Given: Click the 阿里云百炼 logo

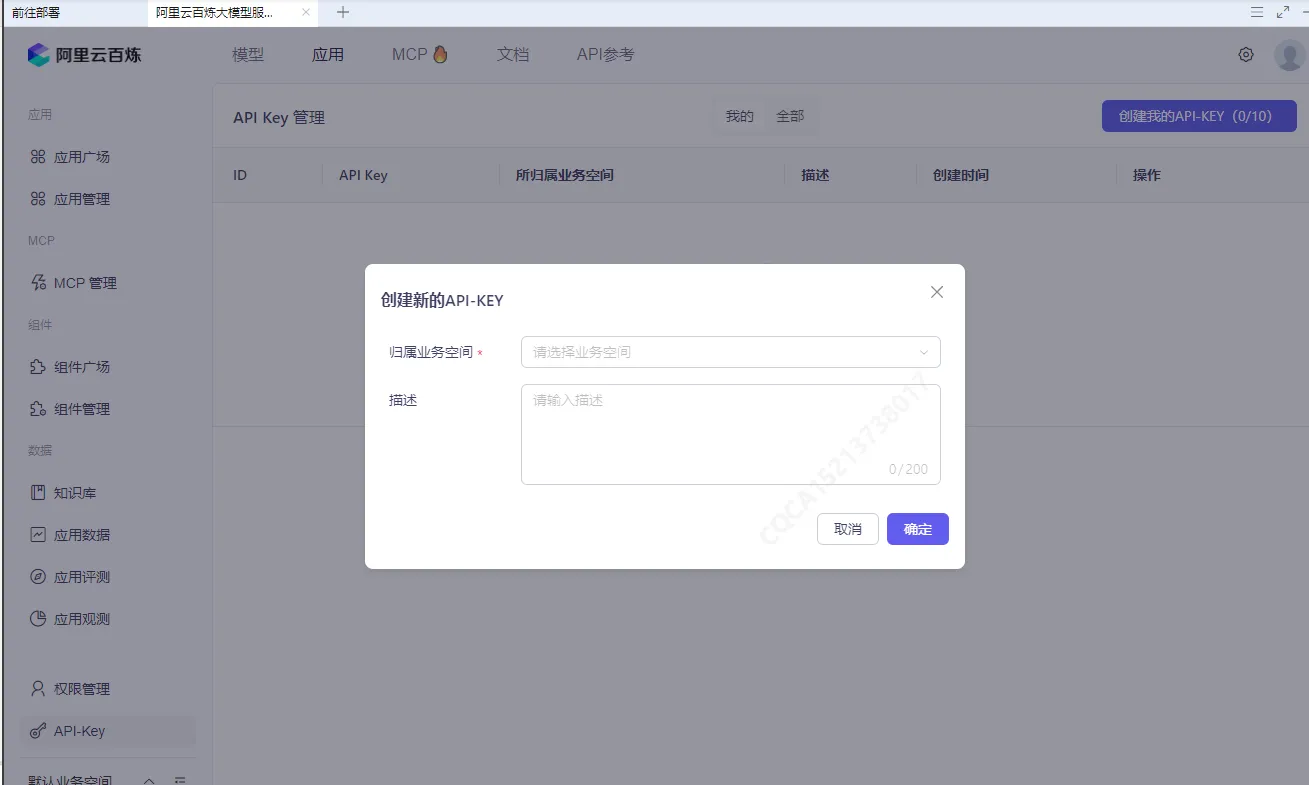Looking at the screenshot, I should (84, 55).
